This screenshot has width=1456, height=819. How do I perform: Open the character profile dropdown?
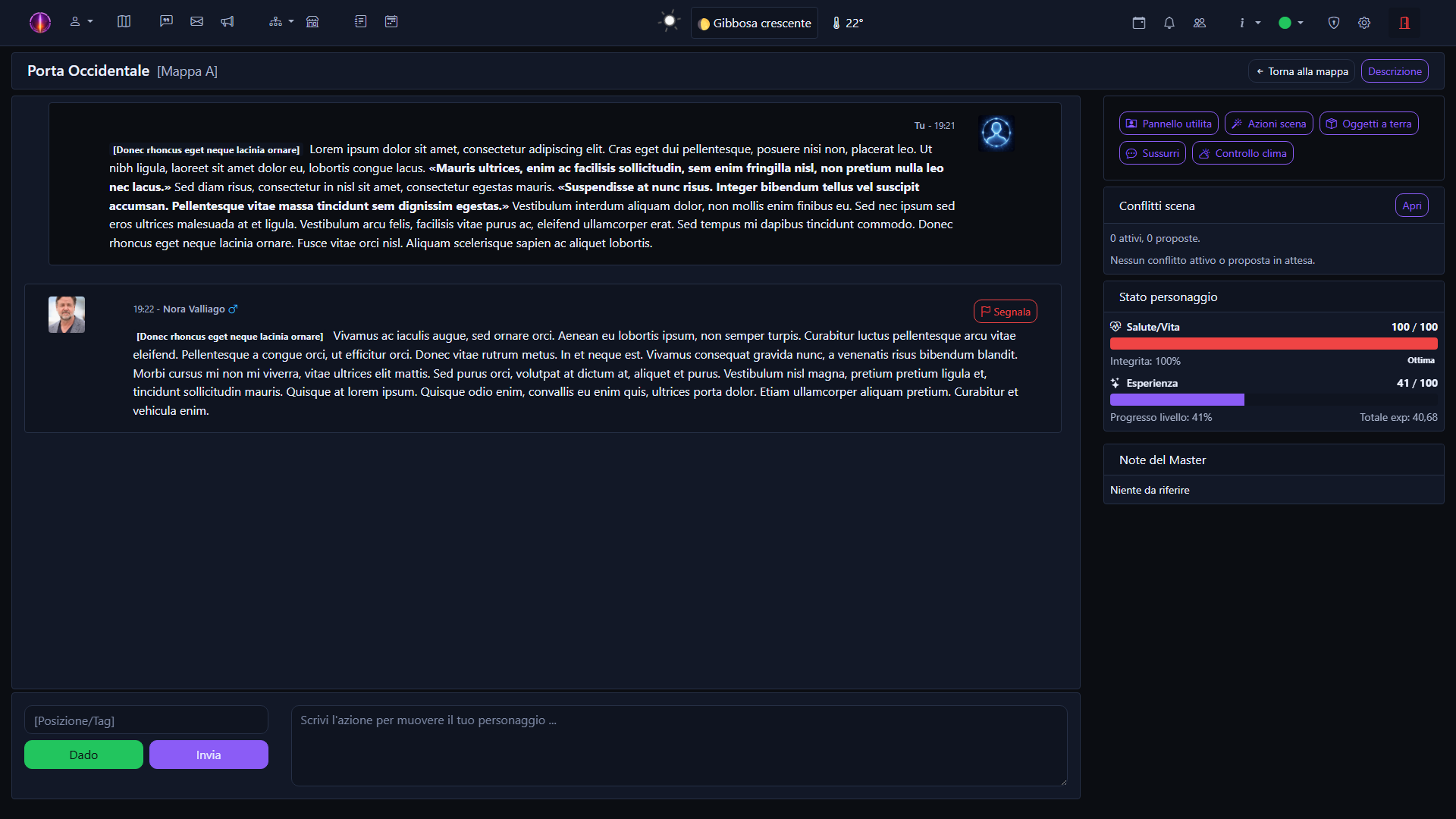[81, 22]
